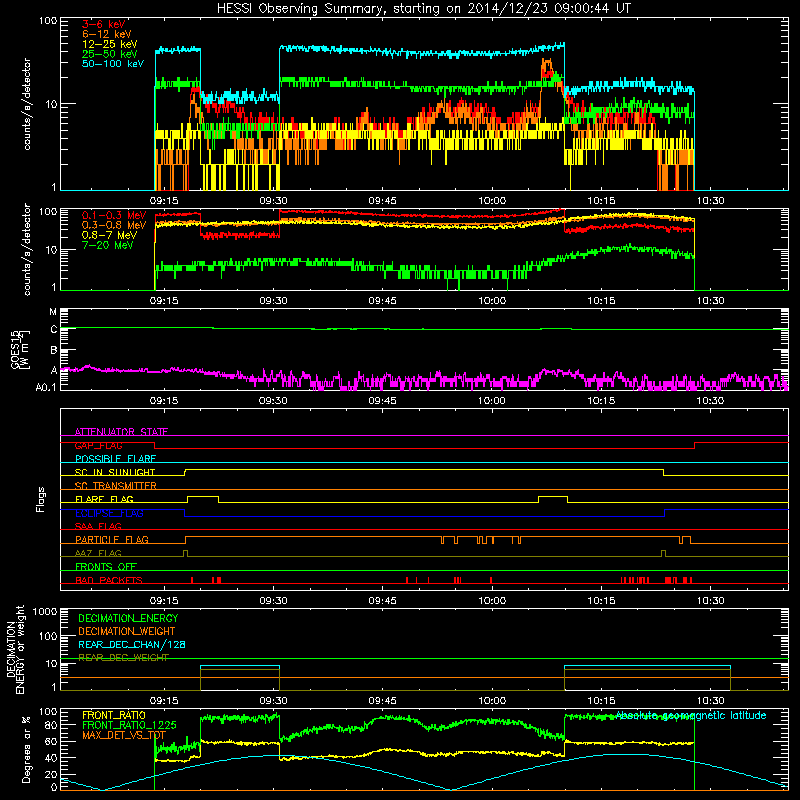Click the 09:45 time label under the GOES15 panel
The height and width of the screenshot is (800, 800).
click(x=383, y=401)
